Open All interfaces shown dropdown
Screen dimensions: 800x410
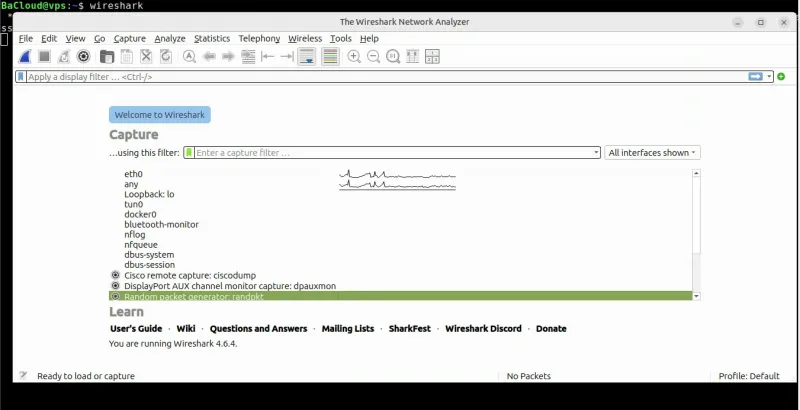652,152
